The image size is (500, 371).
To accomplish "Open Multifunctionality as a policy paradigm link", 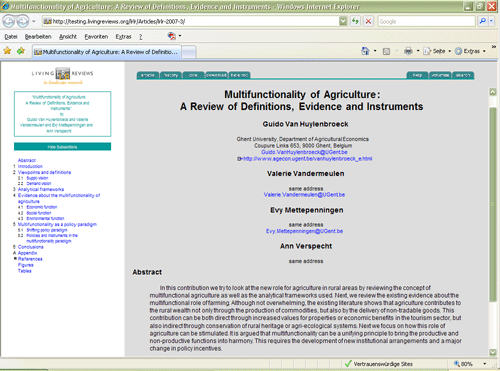I will click(x=57, y=224).
